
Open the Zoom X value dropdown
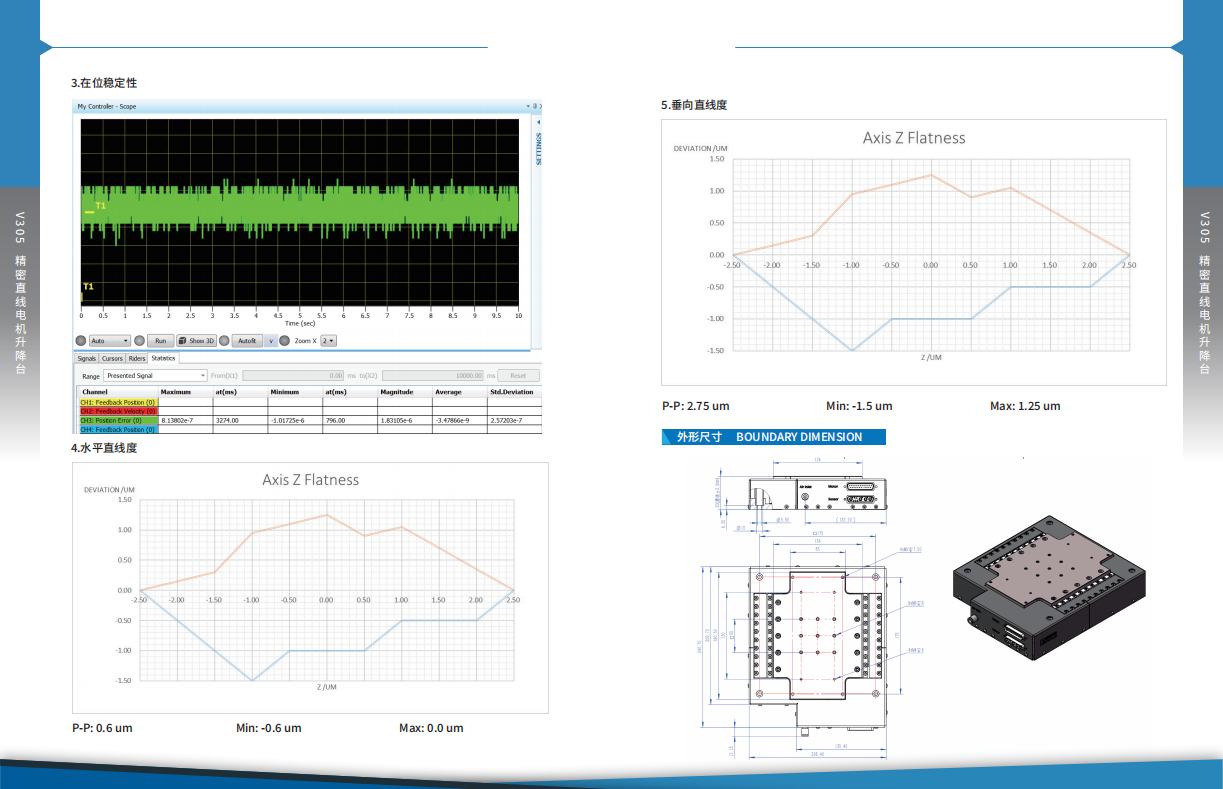click(x=328, y=340)
